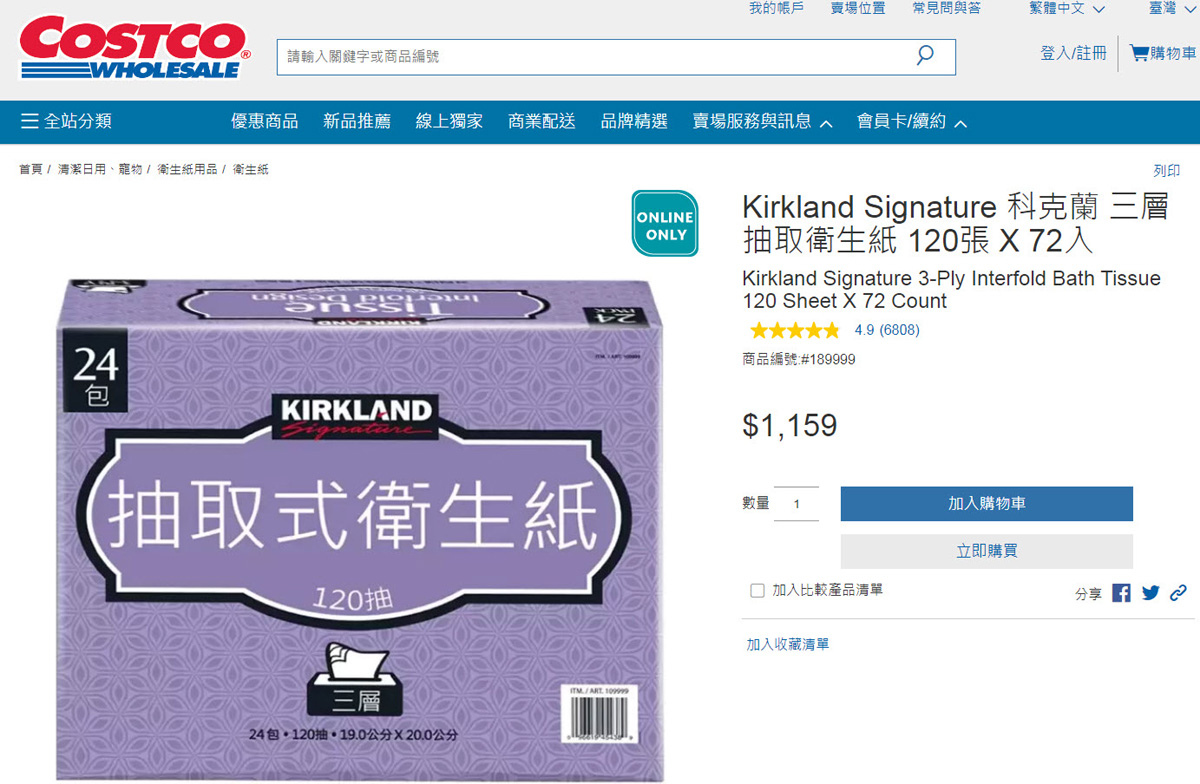Click the 加入收藏清單 link
The height and width of the screenshot is (784, 1200).
tap(787, 644)
